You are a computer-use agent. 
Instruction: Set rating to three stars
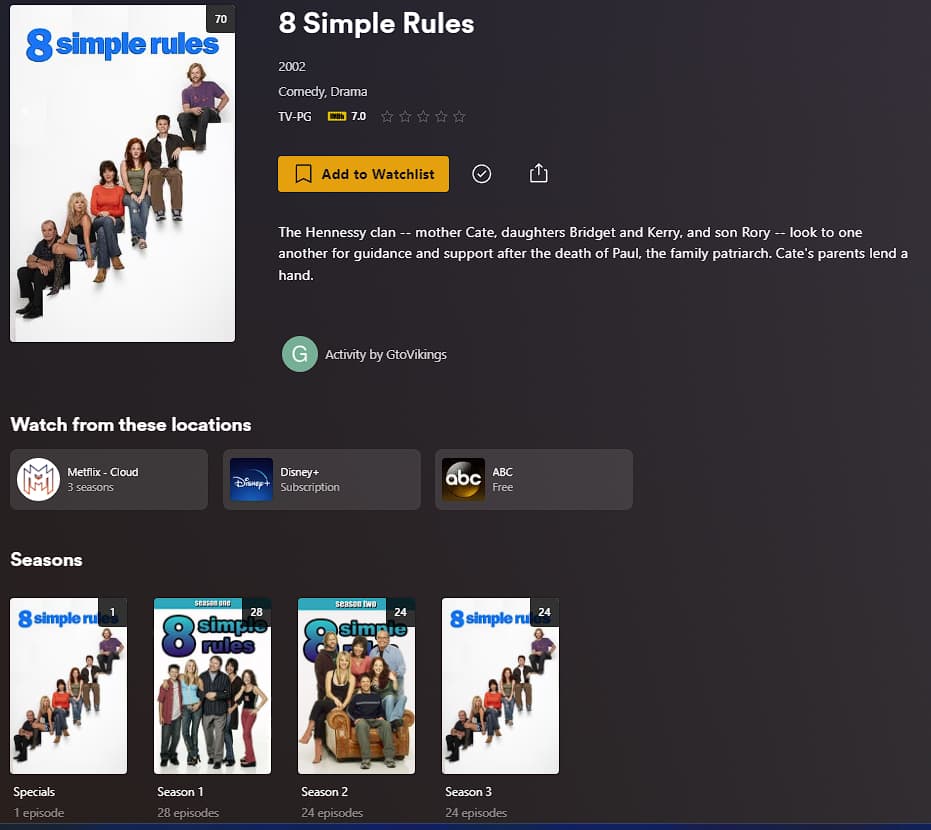click(x=423, y=116)
